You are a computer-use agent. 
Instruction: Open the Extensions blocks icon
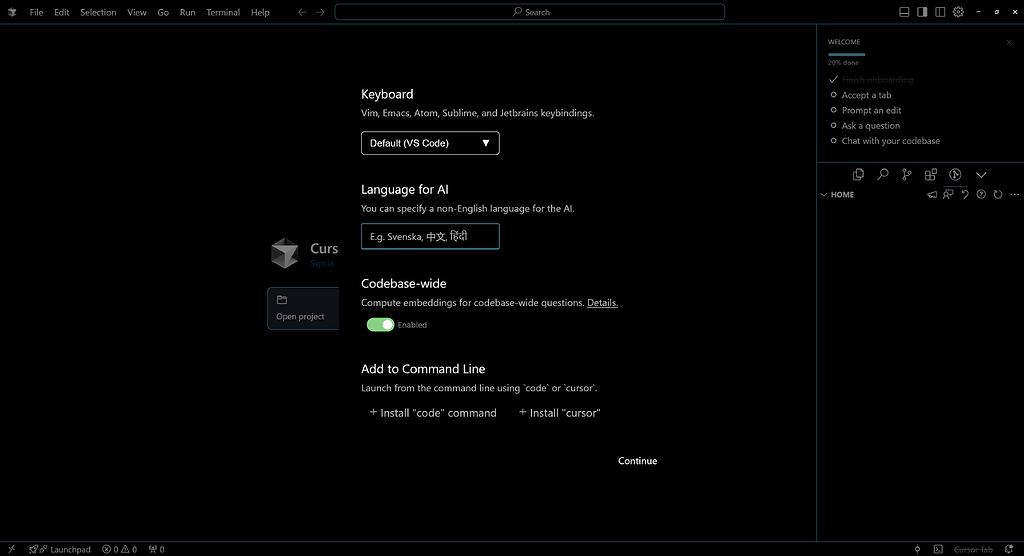931,174
